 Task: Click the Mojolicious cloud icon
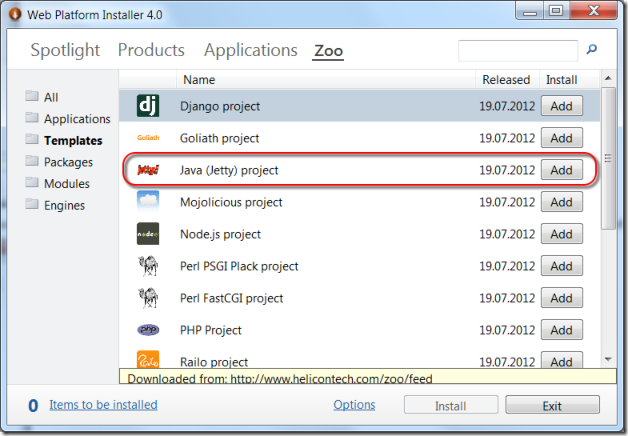click(x=147, y=202)
